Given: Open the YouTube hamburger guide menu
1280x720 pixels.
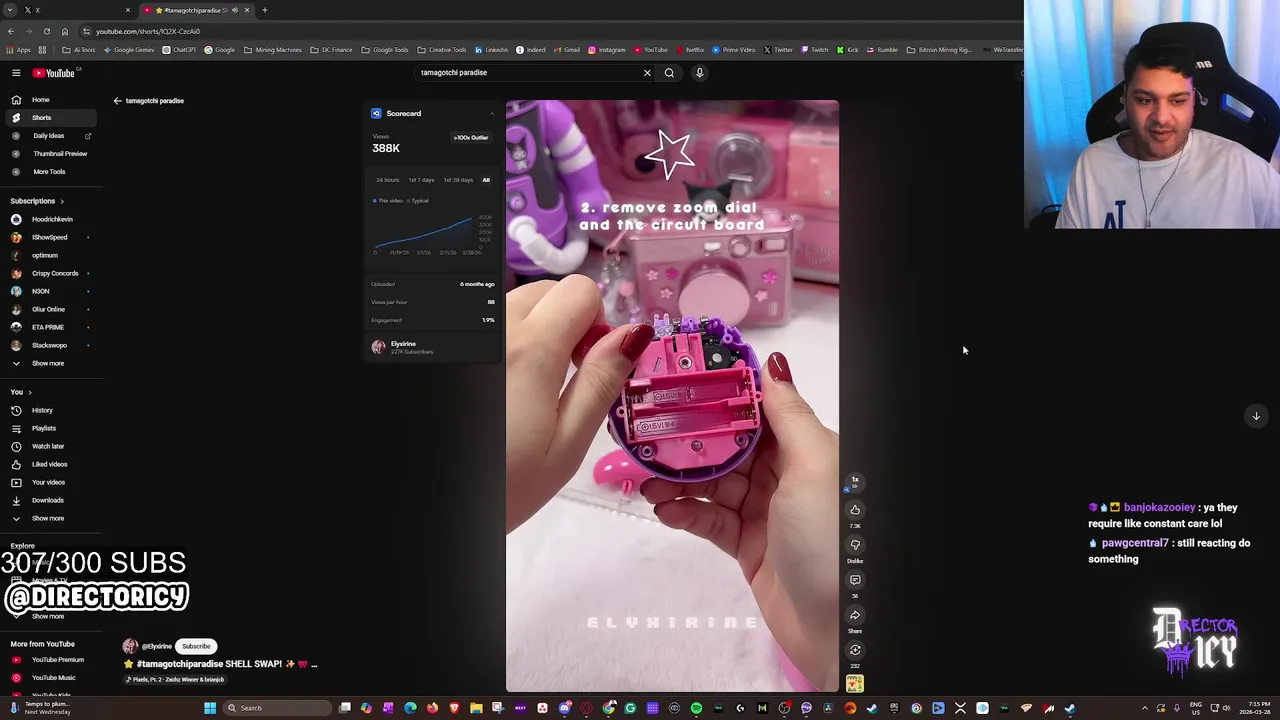Looking at the screenshot, I should pos(16,73).
